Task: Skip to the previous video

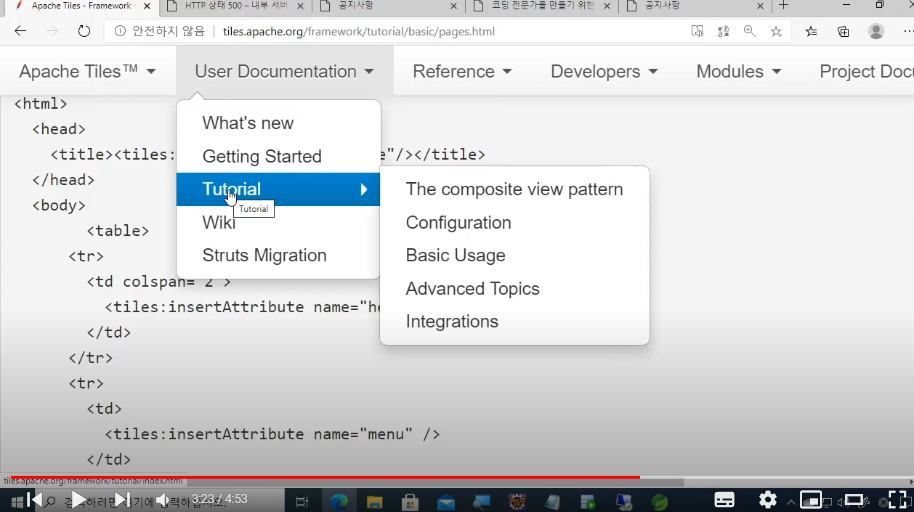Action: click(34, 500)
